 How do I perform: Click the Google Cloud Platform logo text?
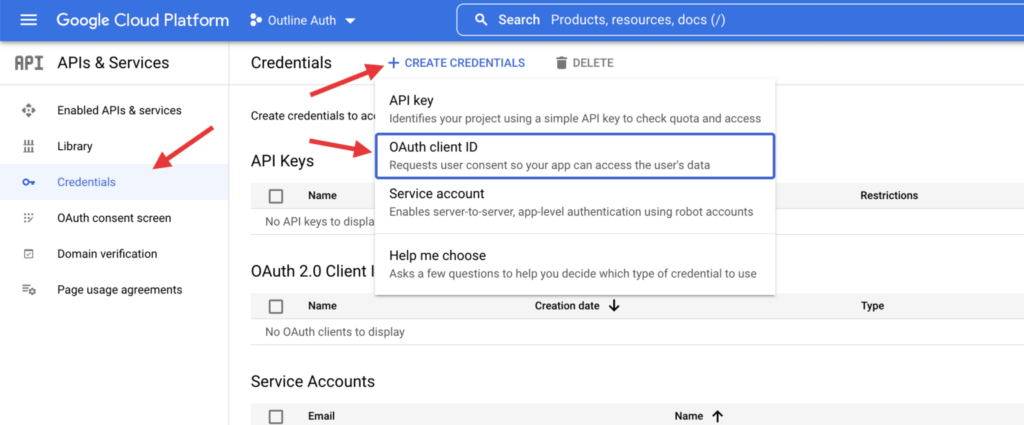(142, 20)
